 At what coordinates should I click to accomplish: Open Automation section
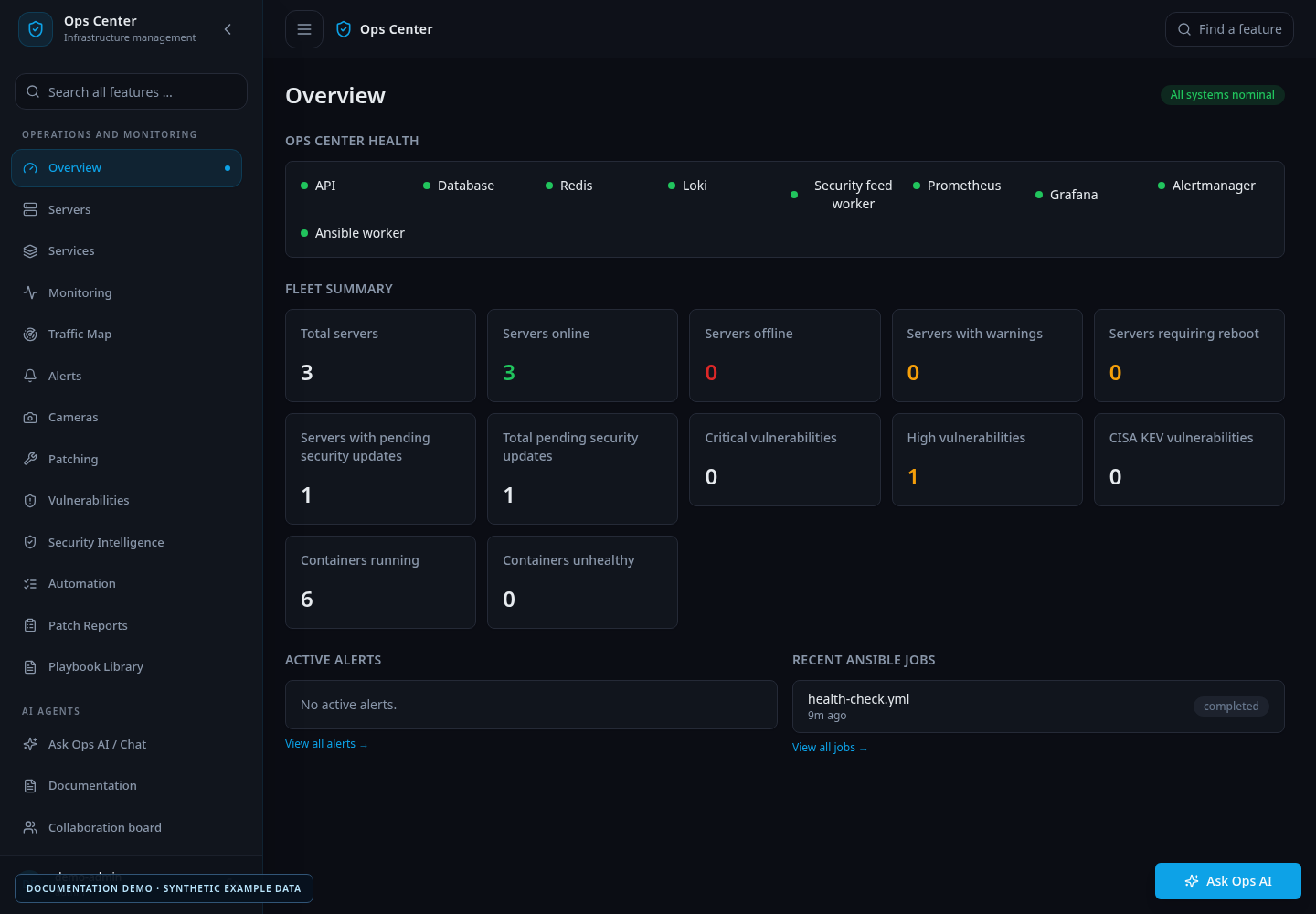pyautogui.click(x=126, y=584)
